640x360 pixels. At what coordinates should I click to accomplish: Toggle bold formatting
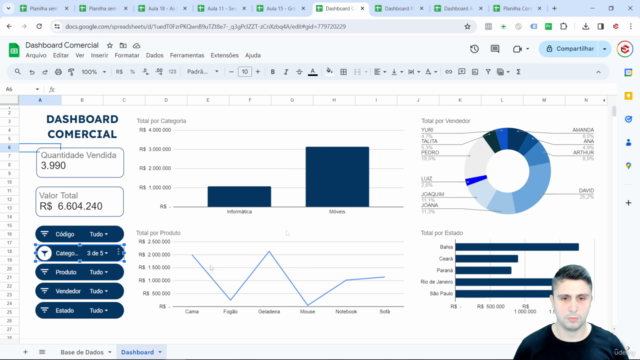click(x=273, y=72)
